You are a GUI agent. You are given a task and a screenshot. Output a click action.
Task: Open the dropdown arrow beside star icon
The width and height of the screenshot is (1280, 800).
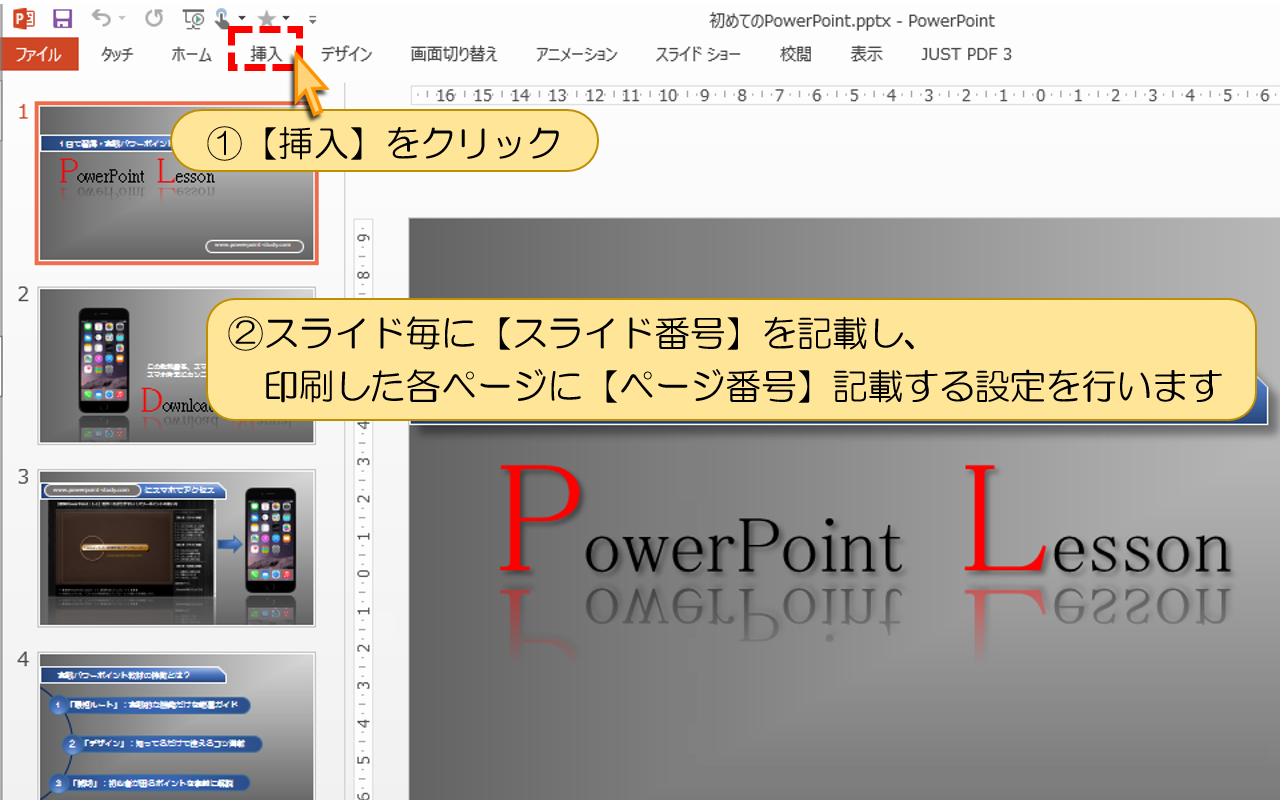(287, 19)
